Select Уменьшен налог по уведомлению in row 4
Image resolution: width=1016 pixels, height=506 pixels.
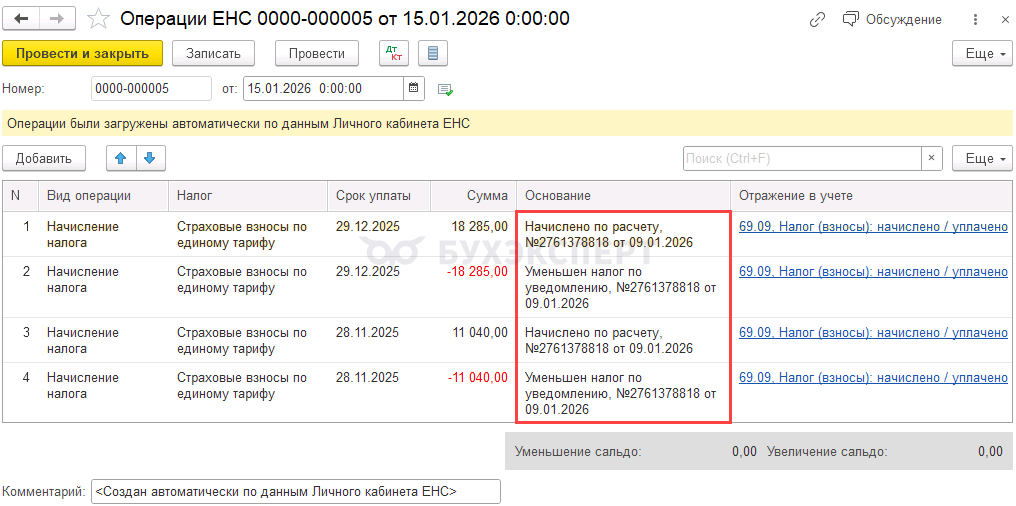click(x=620, y=393)
